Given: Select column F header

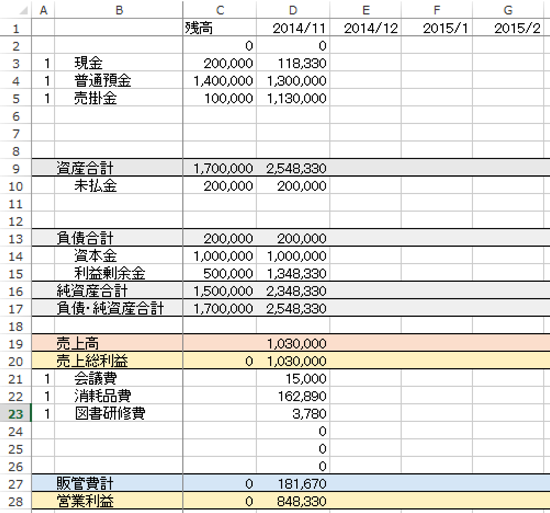Looking at the screenshot, I should pos(437,10).
